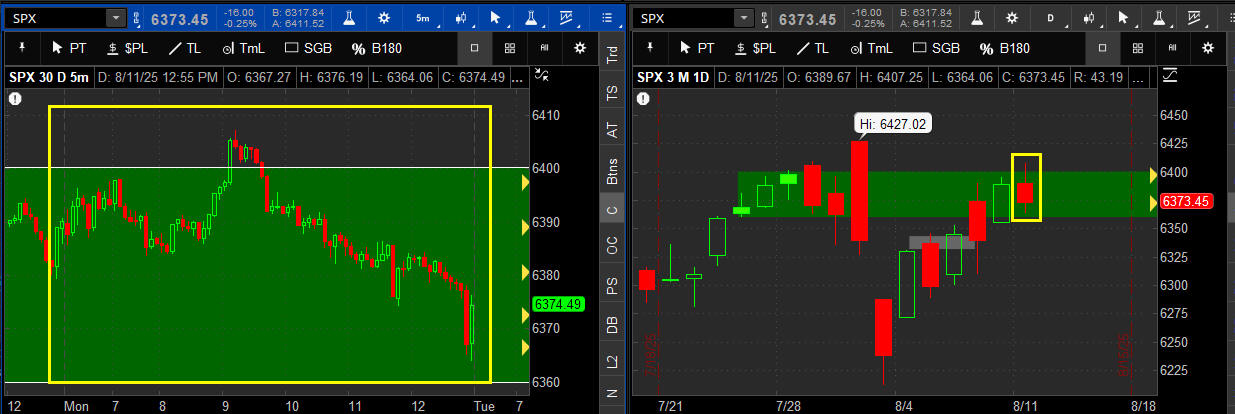The height and width of the screenshot is (414, 1235).
Task: Click the alert exclamation icon in right chart
Action: (x=643, y=98)
